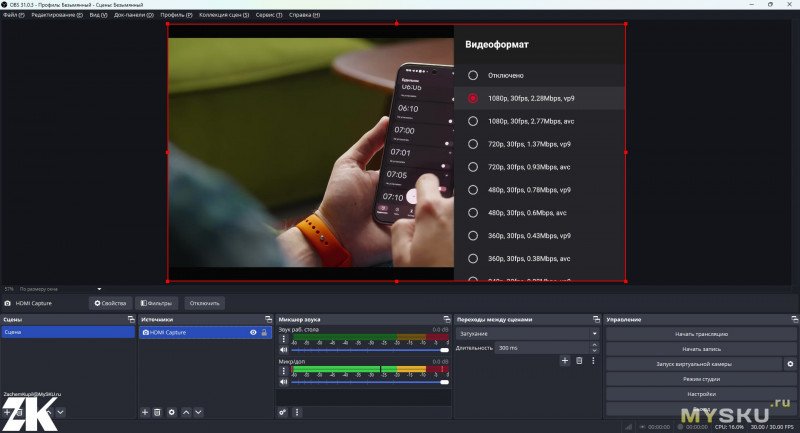
Task: Open the Редактирование menu
Action: tap(57, 15)
